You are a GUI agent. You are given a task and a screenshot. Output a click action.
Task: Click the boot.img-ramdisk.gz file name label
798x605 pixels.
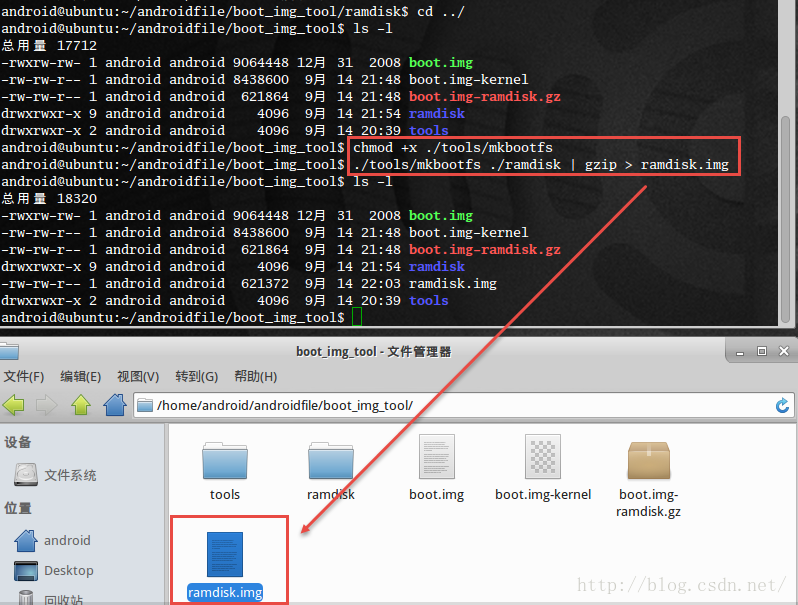[648, 503]
